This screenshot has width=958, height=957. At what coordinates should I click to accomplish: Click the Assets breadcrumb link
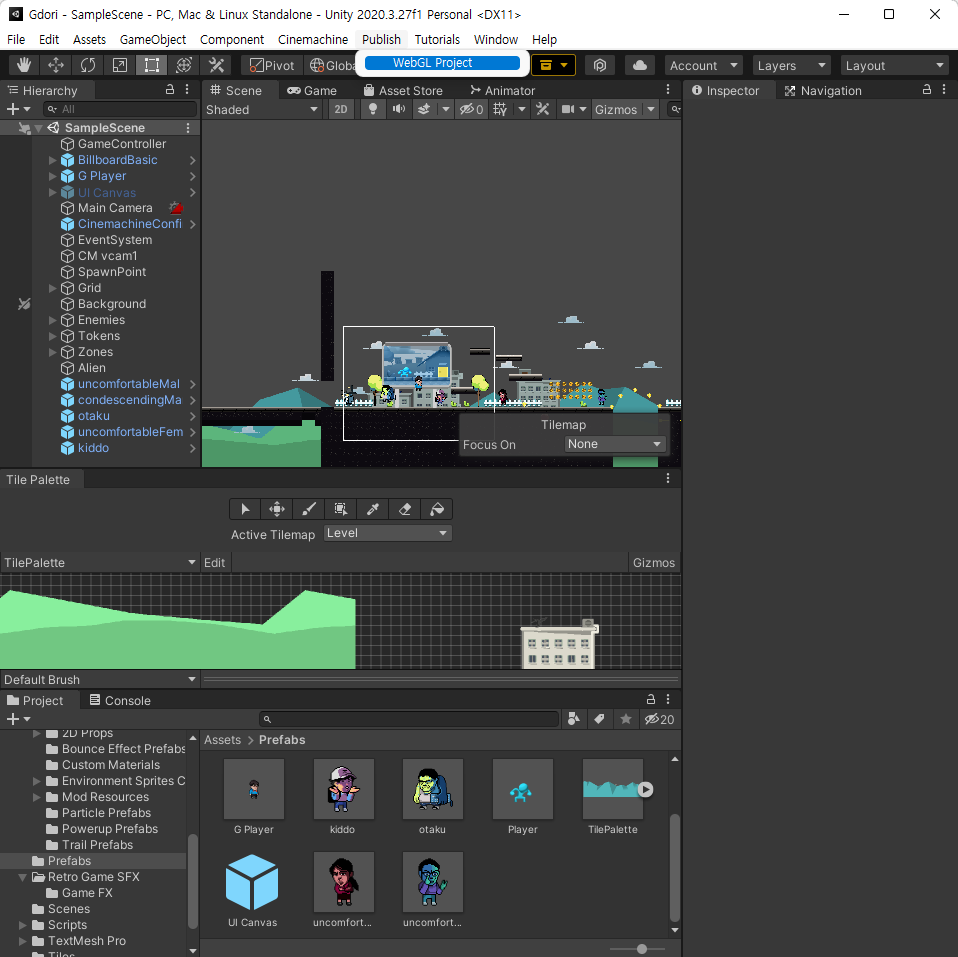[x=222, y=739]
